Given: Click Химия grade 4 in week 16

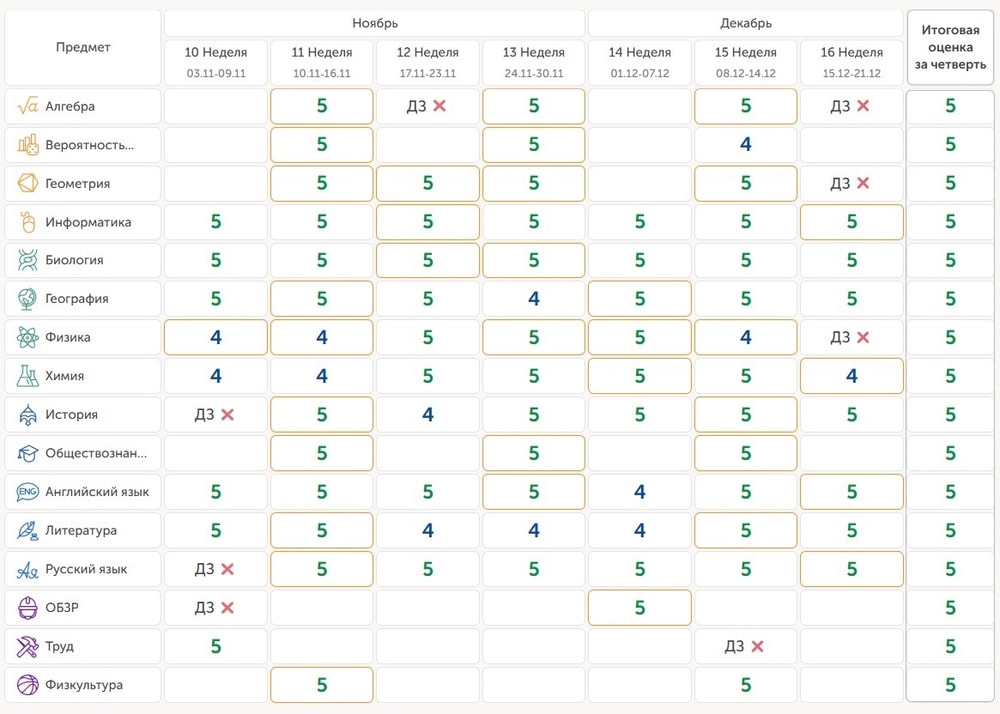Looking at the screenshot, I should coord(851,376).
